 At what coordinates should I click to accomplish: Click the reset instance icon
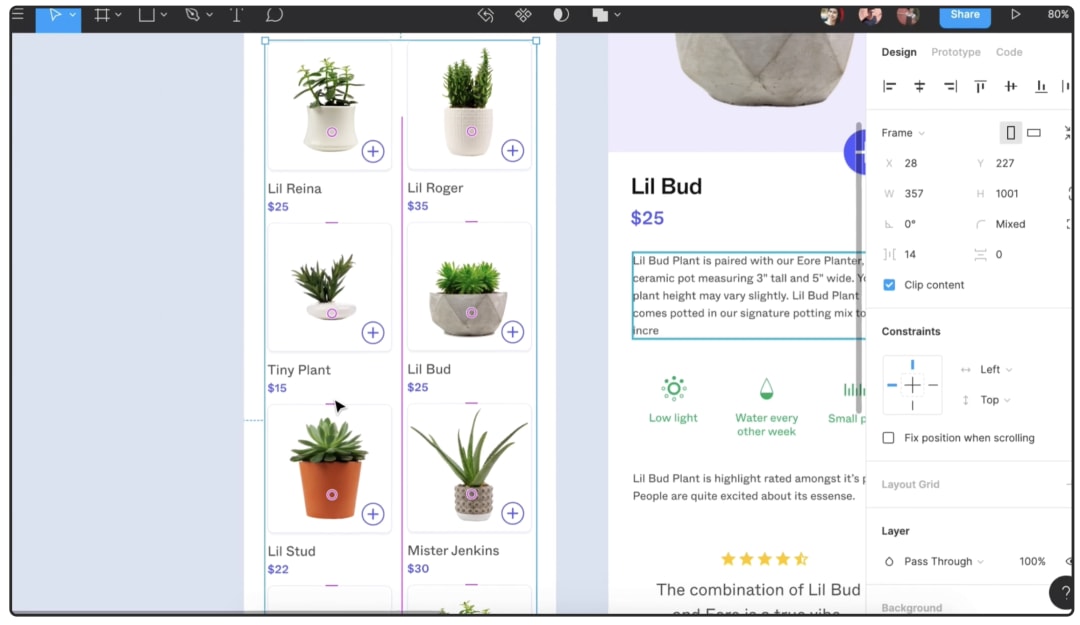point(486,14)
